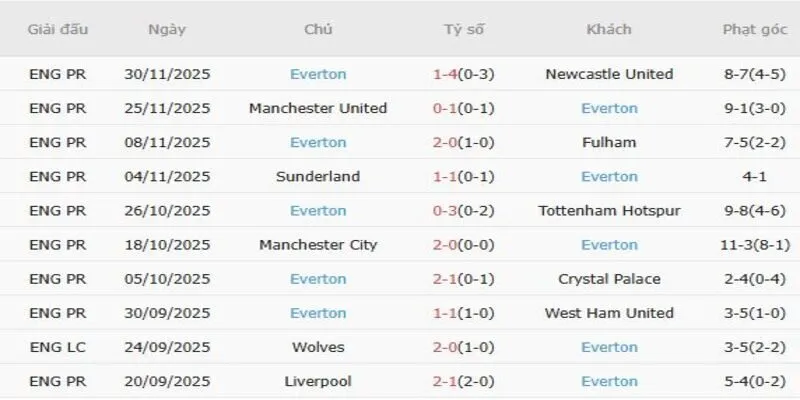Click the West Ham United link
Image resolution: width=800 pixels, height=400 pixels.
[609, 313]
